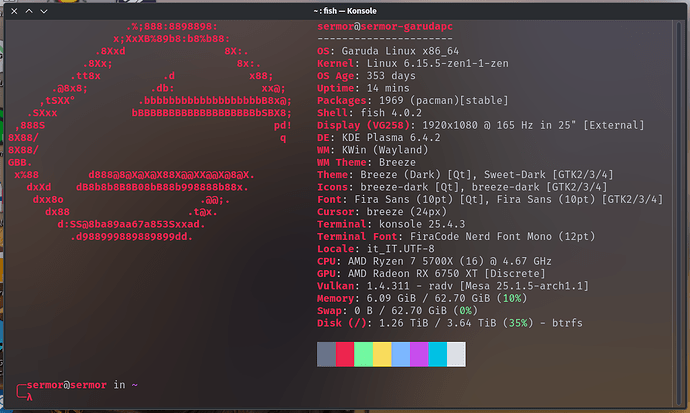Click the "~ : fish — Konsole" window title
Viewport: 690px width, 413px height.
[x=345, y=11]
